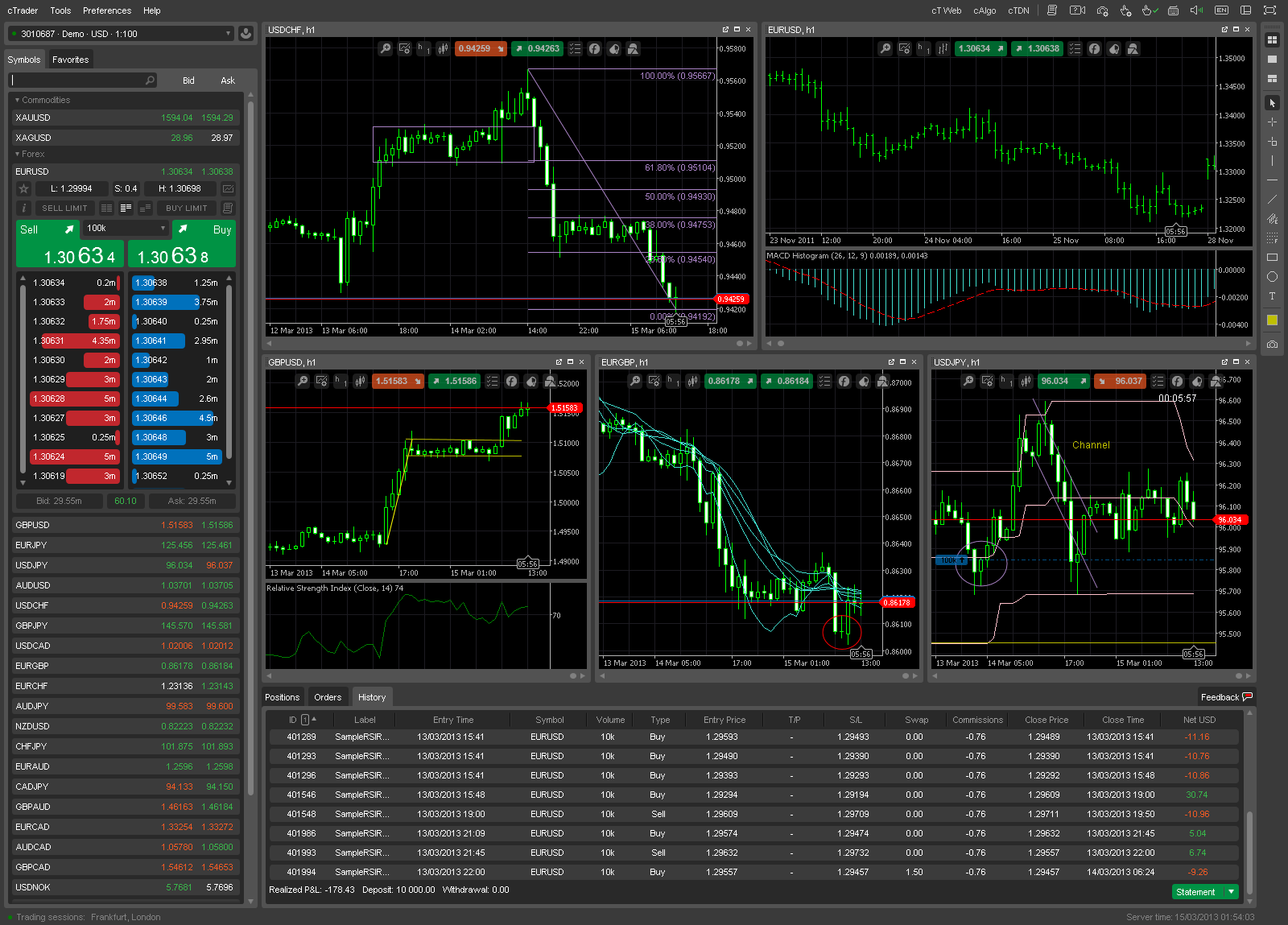The height and width of the screenshot is (925, 1288).
Task: Toggle the fullscreen layout icon top right
Action: [x=1269, y=10]
